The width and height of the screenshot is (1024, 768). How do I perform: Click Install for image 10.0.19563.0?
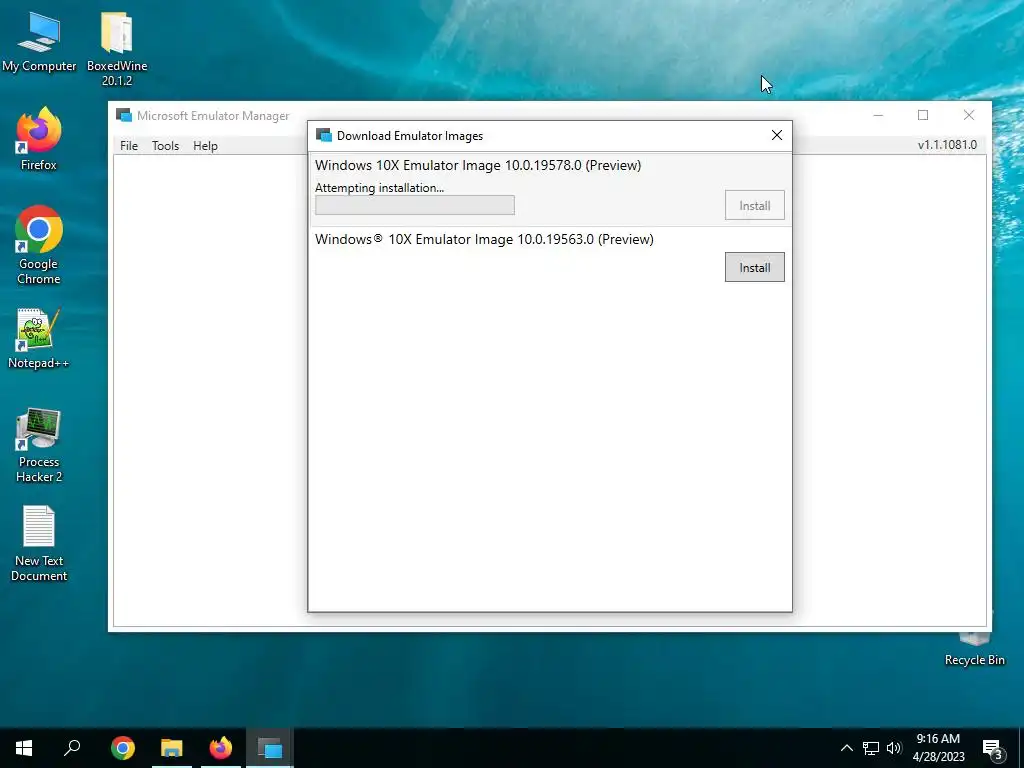tap(754, 267)
